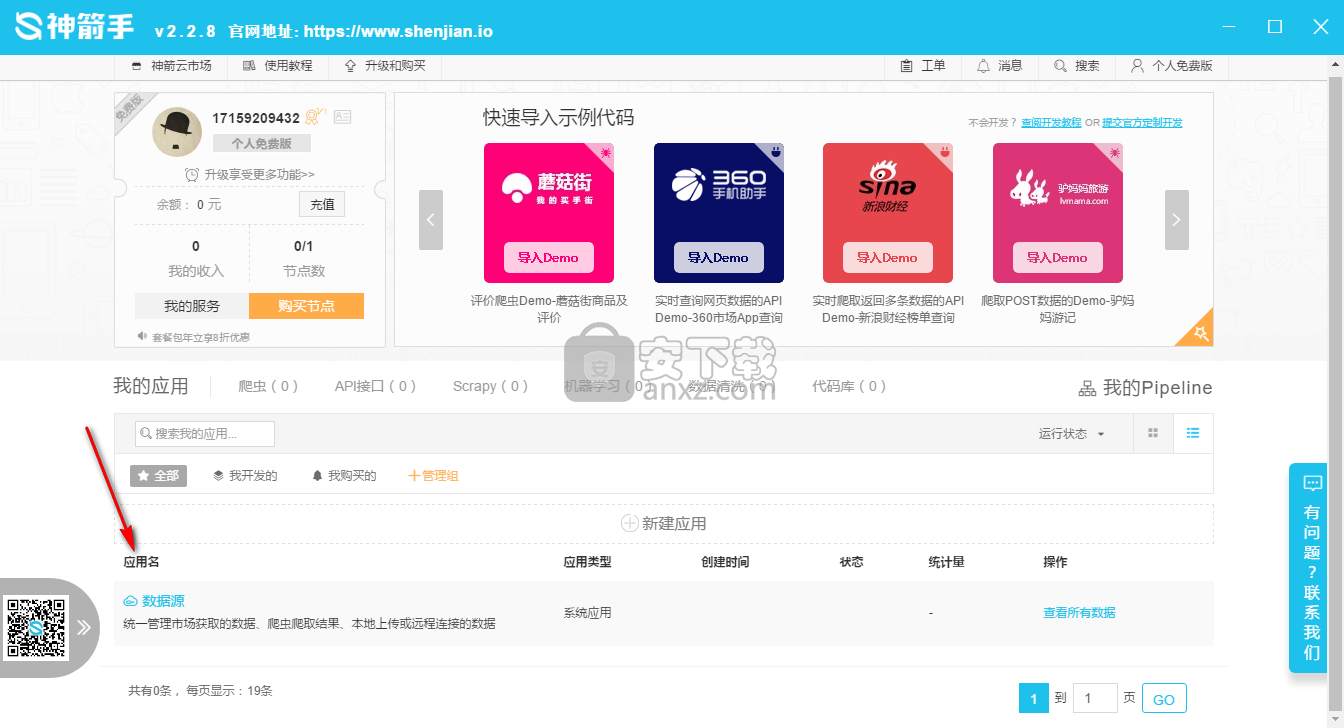
Task: Open 工单 in top bar
Action: click(x=923, y=66)
